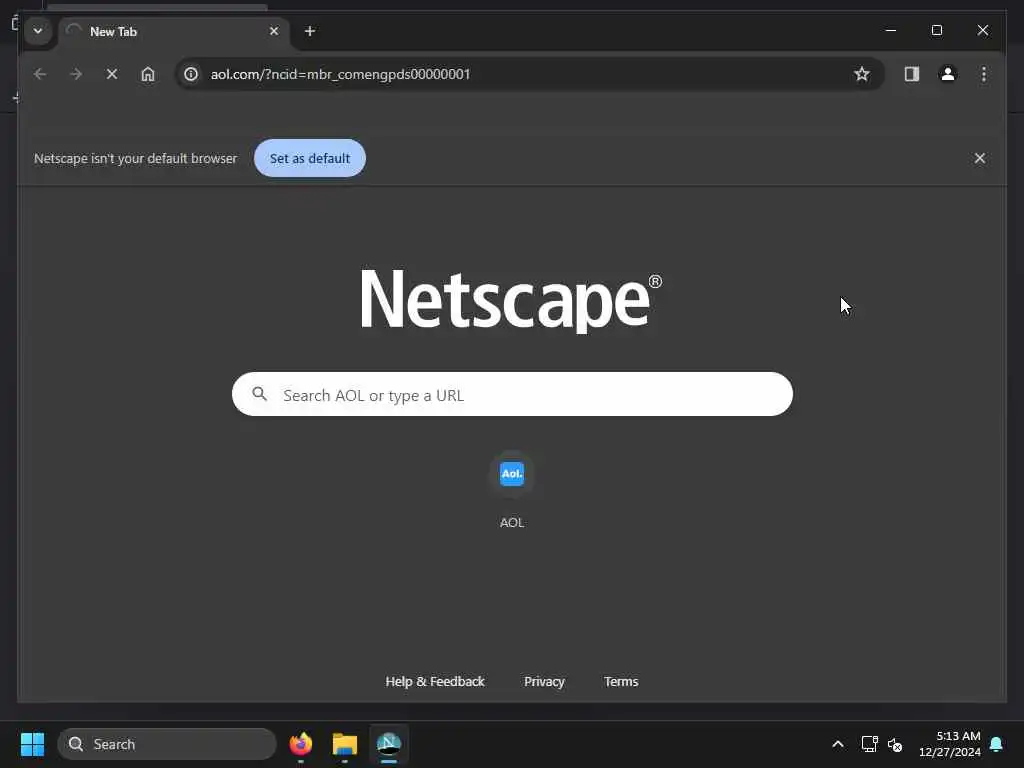The height and width of the screenshot is (768, 1024).
Task: Open the home page
Action: 148,74
